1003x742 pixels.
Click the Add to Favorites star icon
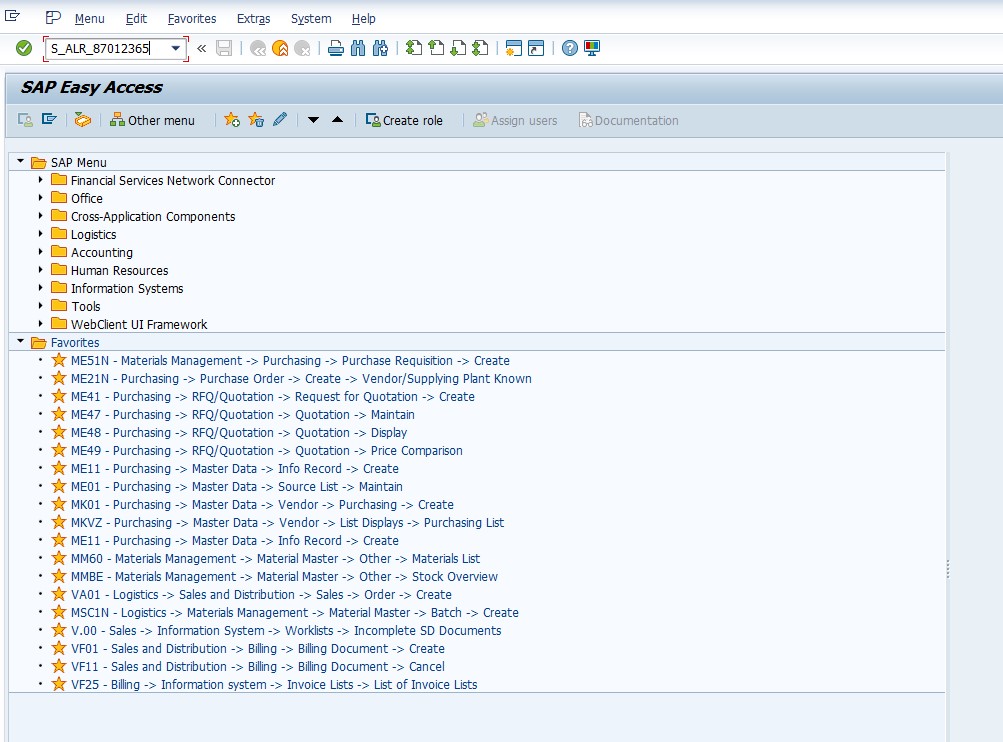(232, 120)
